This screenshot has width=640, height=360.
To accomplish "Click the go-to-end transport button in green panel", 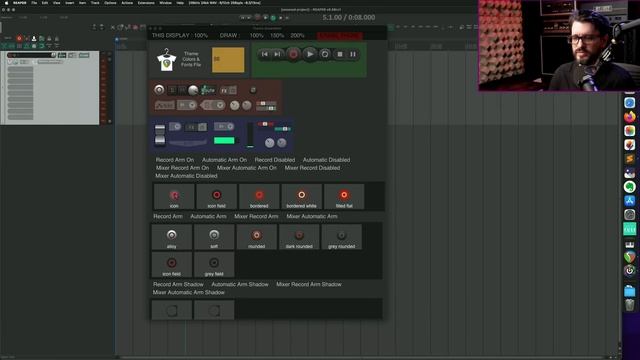I will [278, 54].
